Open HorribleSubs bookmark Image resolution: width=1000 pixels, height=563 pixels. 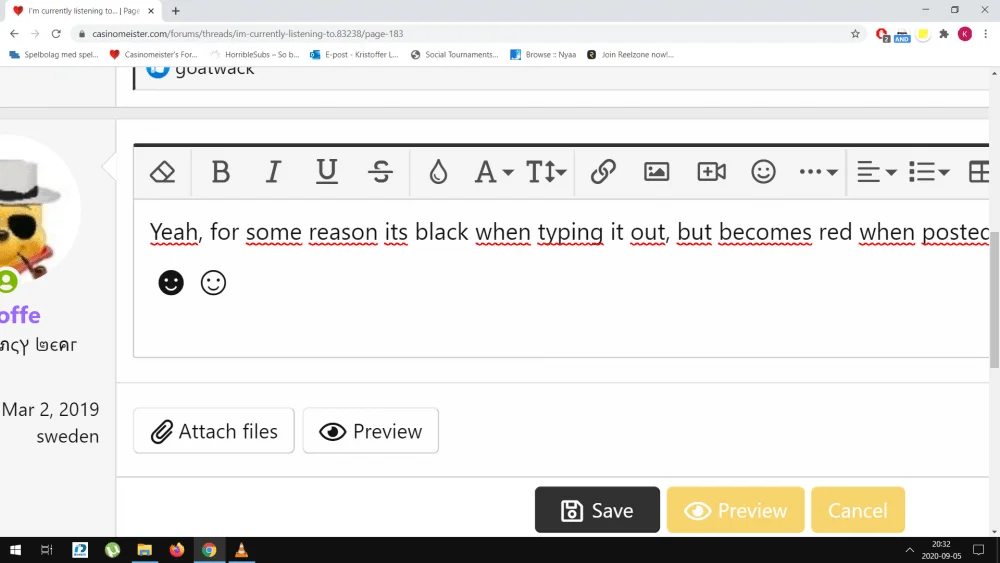(255, 55)
